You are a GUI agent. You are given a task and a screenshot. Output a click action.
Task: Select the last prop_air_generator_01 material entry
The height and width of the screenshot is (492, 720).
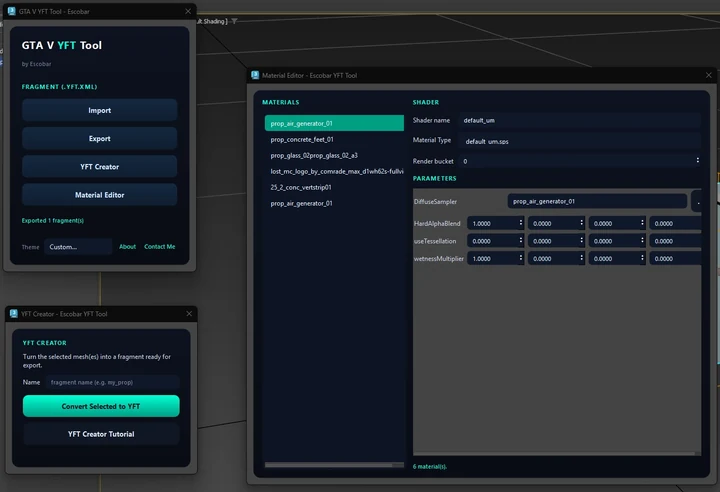tap(334, 203)
